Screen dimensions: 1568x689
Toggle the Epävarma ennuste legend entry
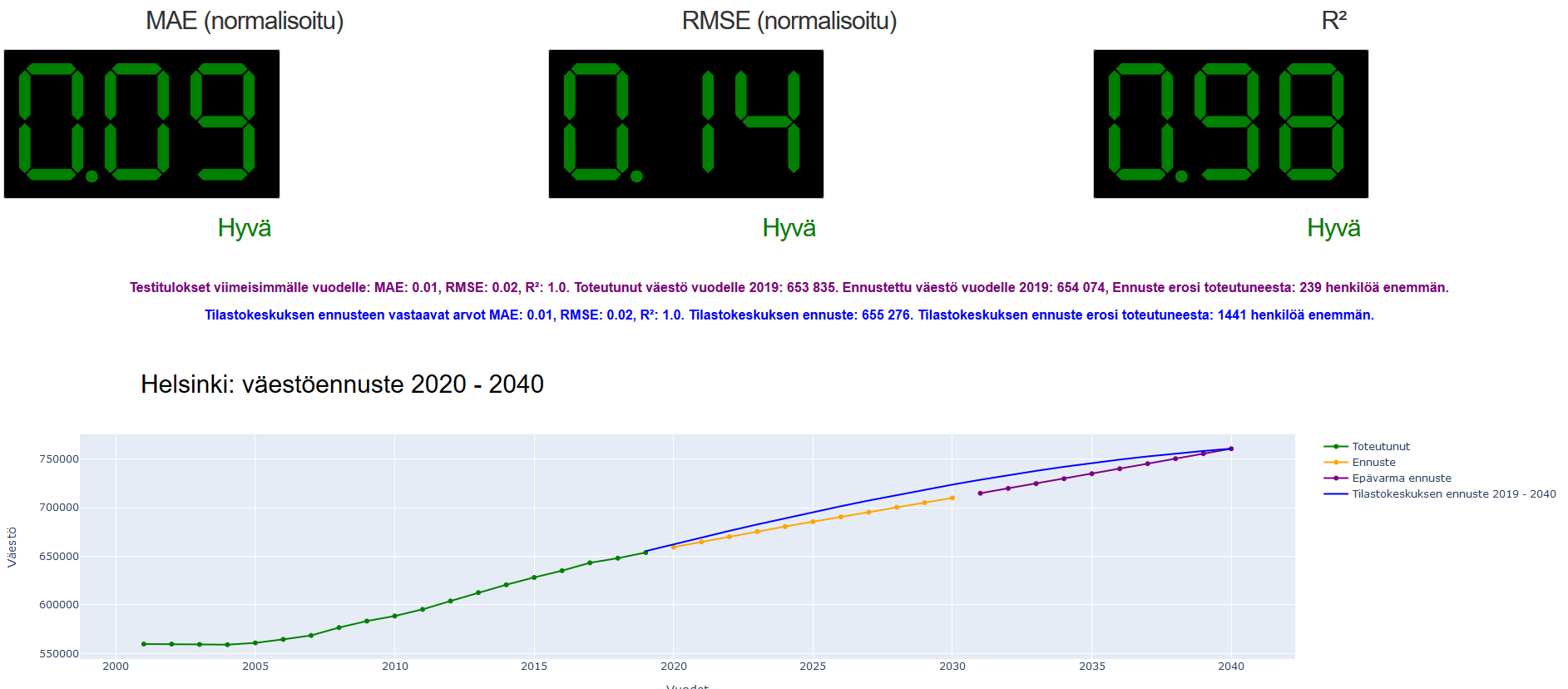(1387, 478)
